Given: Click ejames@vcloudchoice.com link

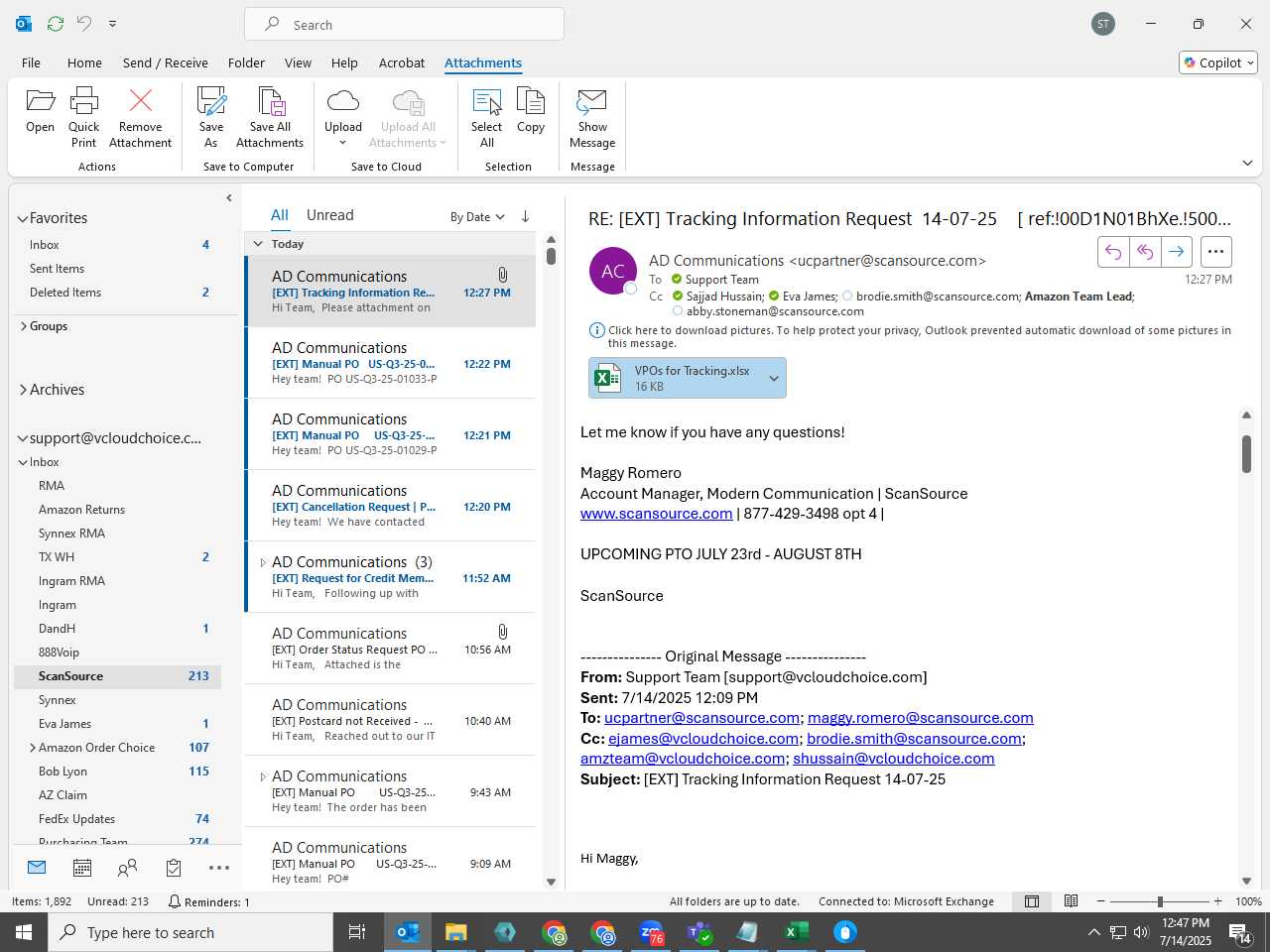Looking at the screenshot, I should pos(703,739).
